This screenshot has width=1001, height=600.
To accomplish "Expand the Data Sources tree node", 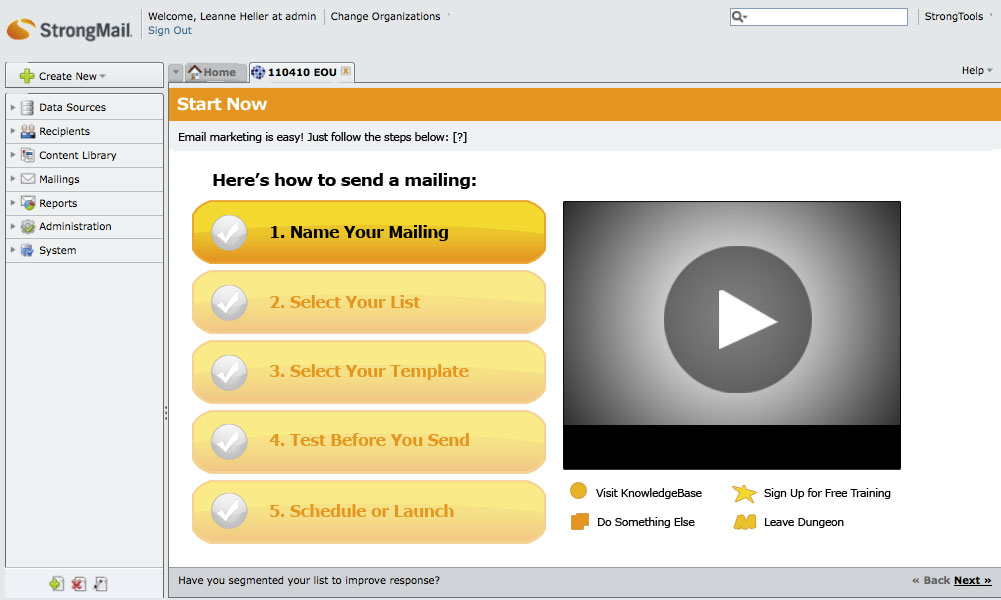I will (x=13, y=107).
